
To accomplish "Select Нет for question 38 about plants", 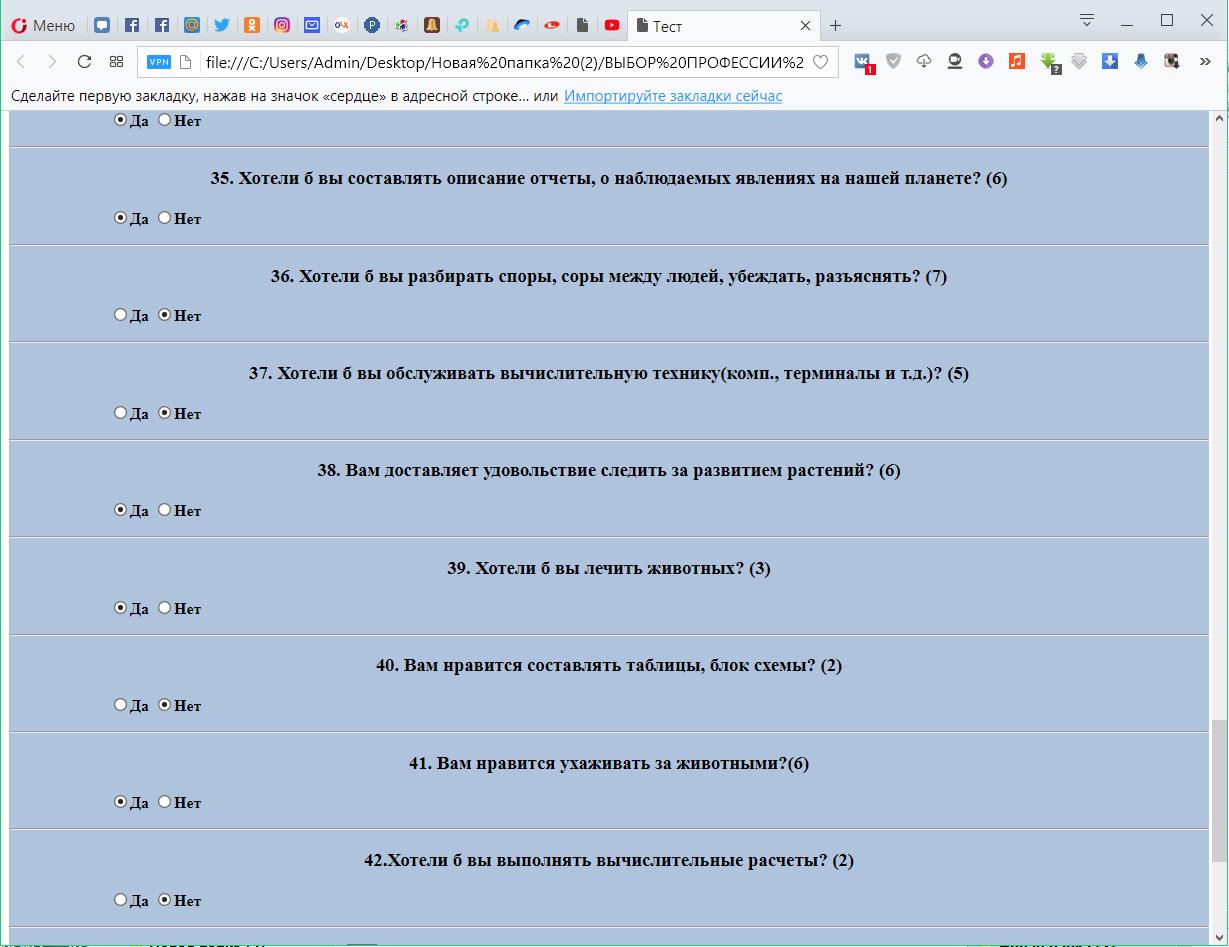I will click(x=165, y=509).
